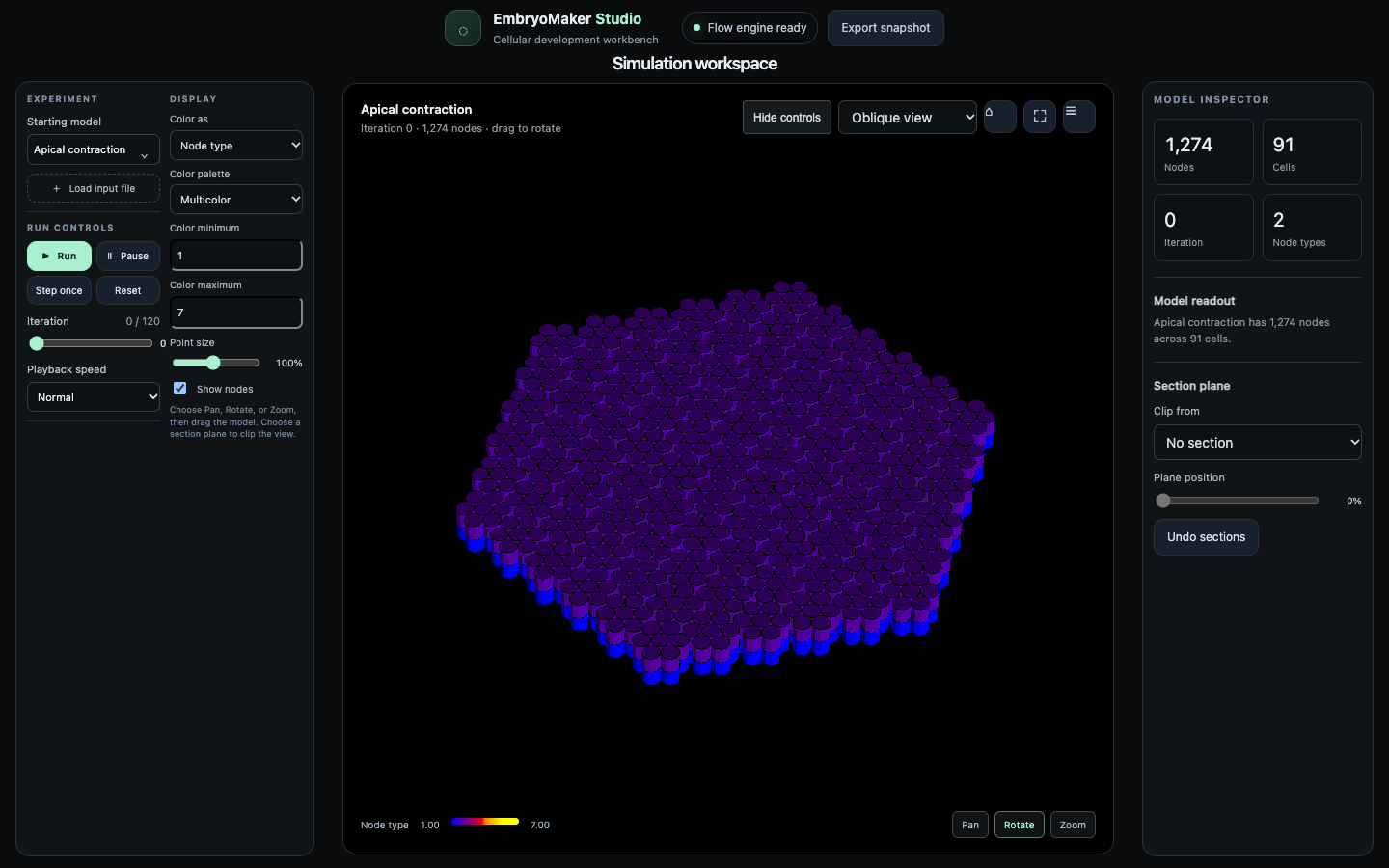Pause the running simulation
This screenshot has width=1389, height=868.
click(128, 257)
